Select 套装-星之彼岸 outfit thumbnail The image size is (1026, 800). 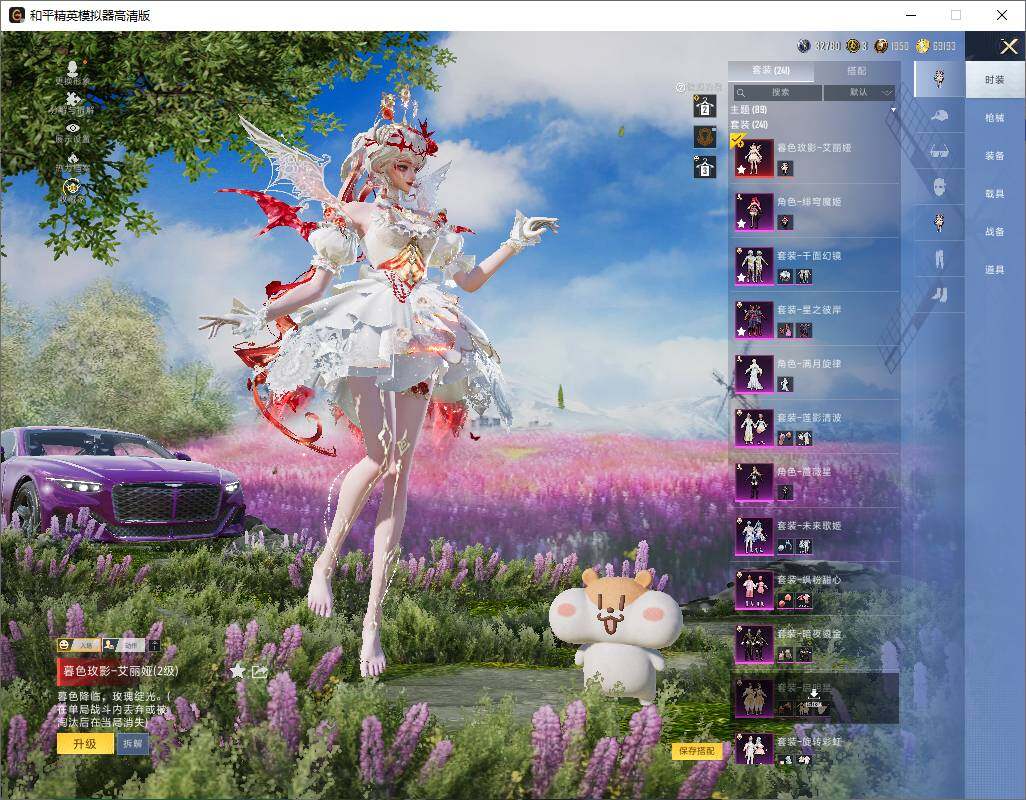pos(754,319)
